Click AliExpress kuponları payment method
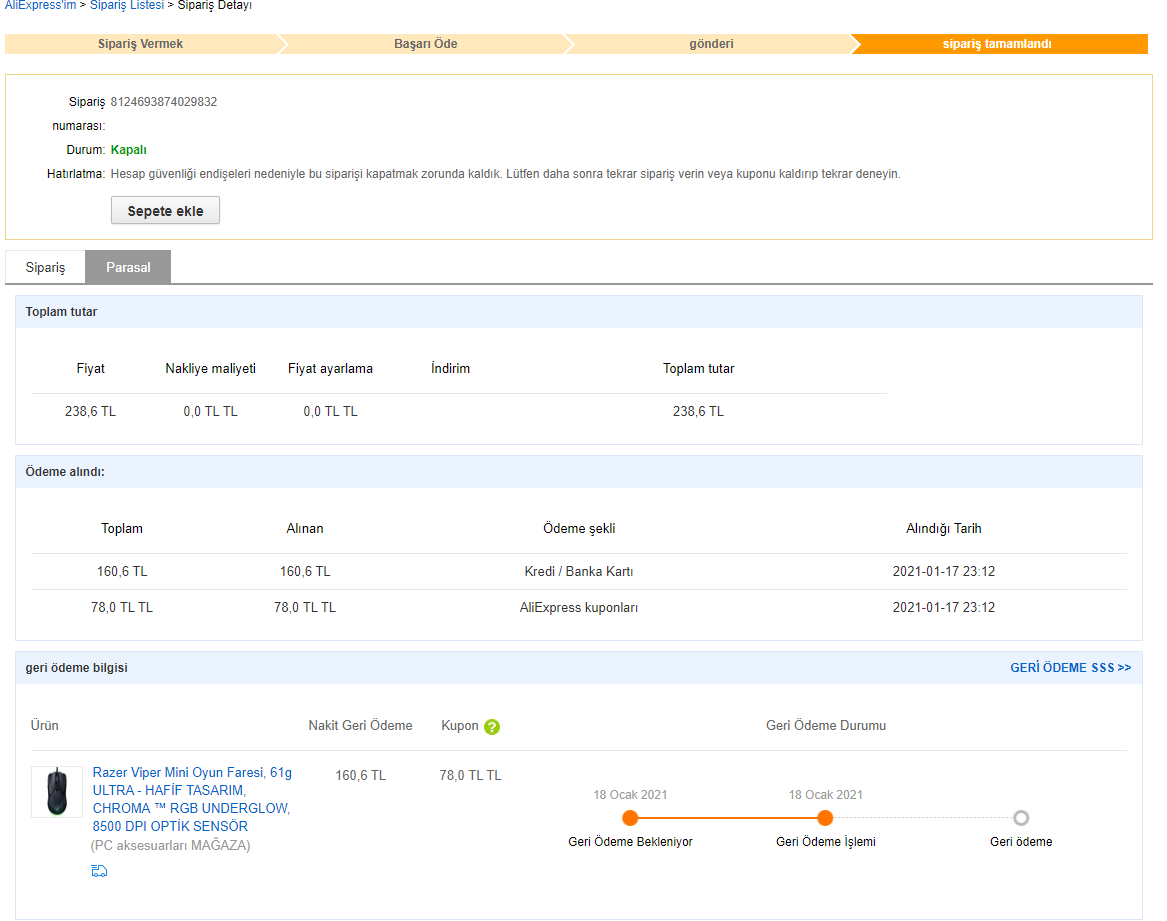The image size is (1167, 921). tap(579, 608)
